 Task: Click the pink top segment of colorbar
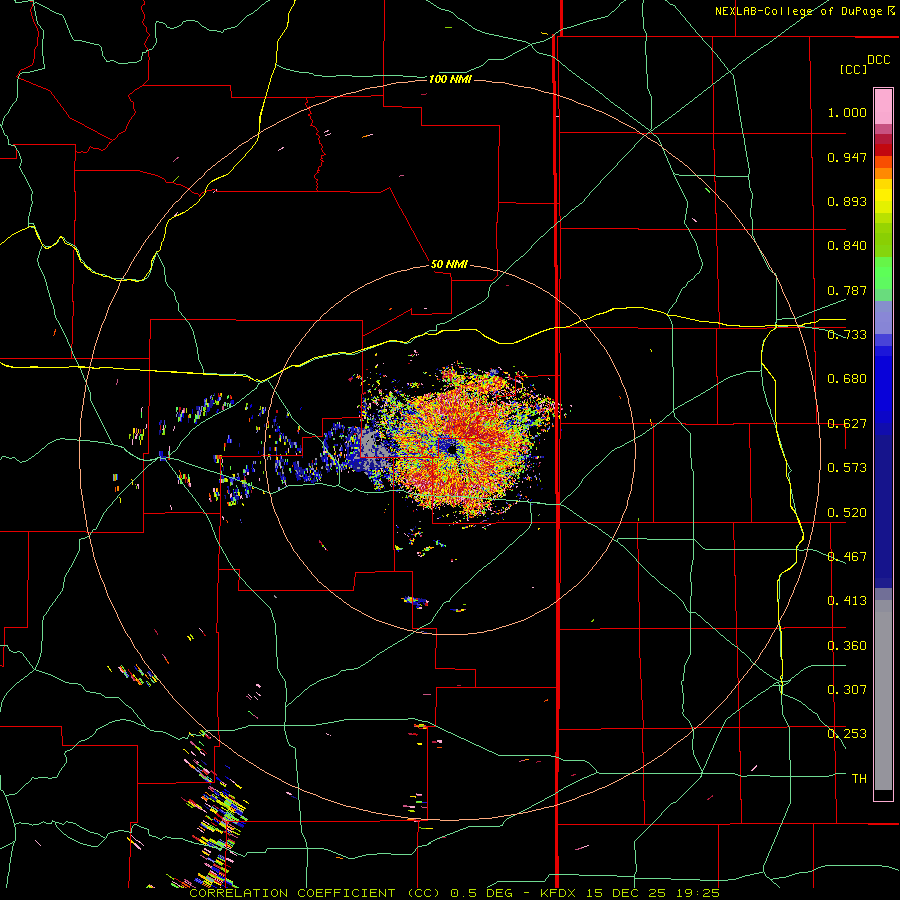(883, 106)
